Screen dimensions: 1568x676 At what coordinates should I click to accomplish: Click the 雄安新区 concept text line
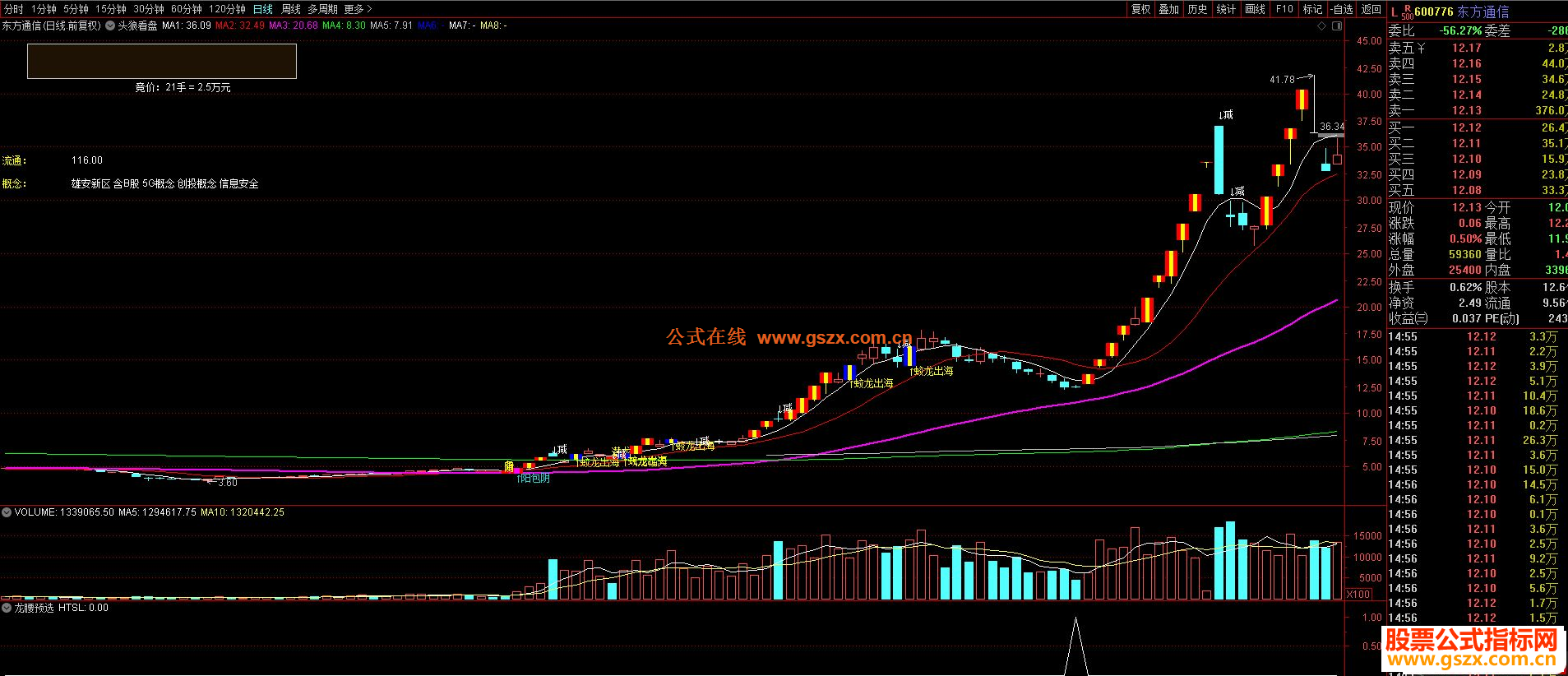(x=164, y=183)
